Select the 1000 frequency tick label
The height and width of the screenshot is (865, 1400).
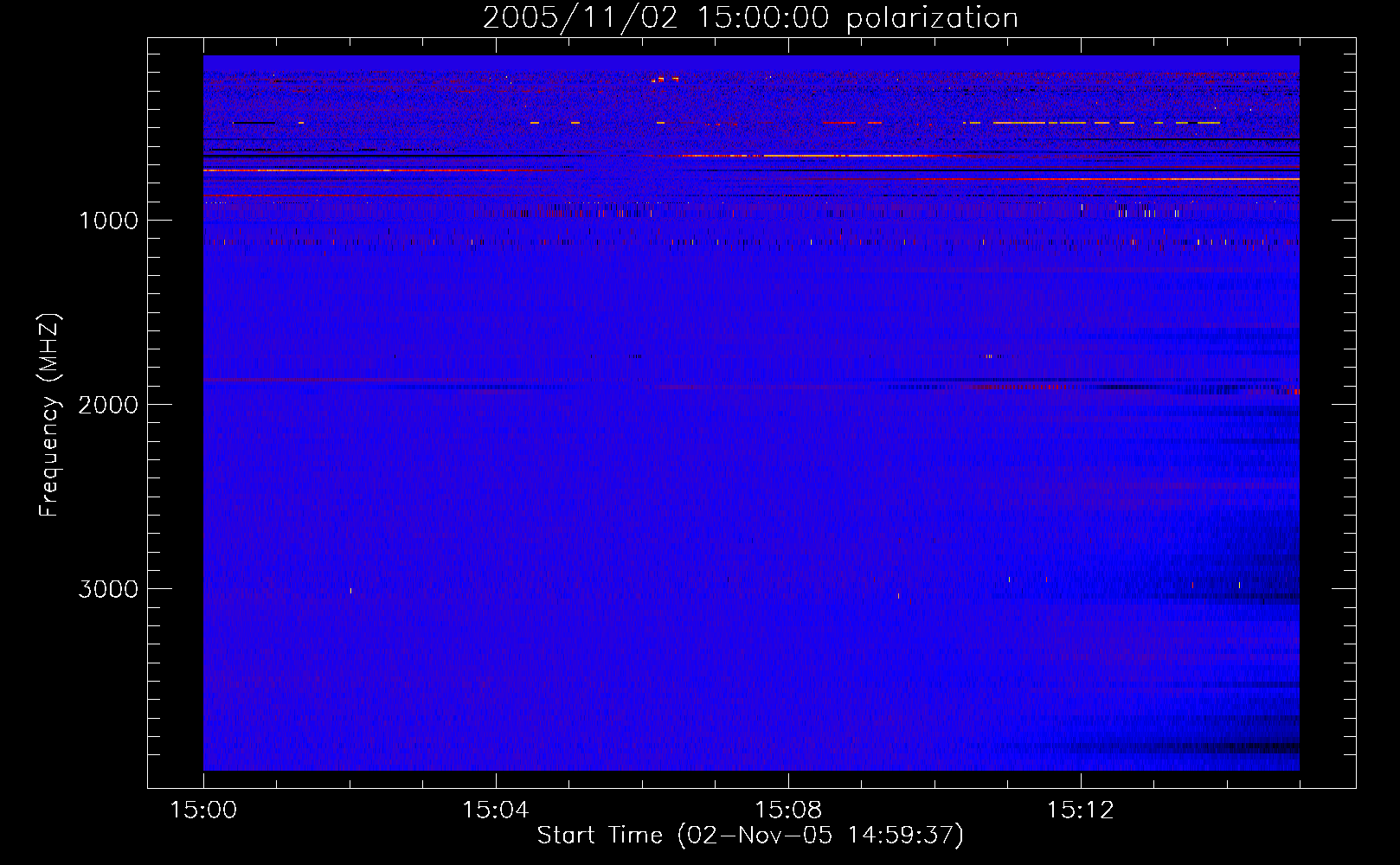[108, 221]
